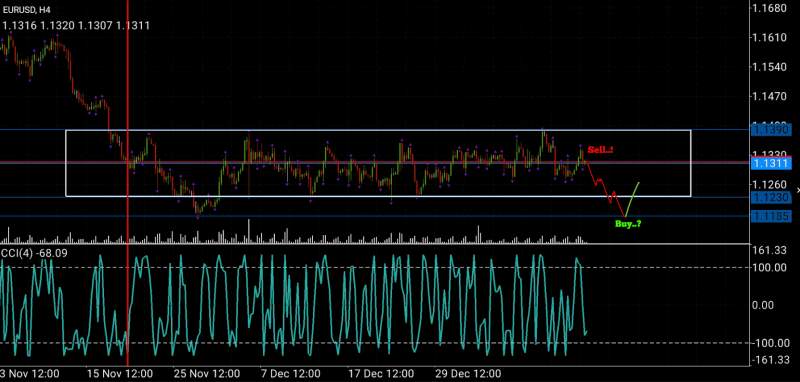Click the red Sell annotation text
Screen dimensions: 800x382
tap(600, 150)
